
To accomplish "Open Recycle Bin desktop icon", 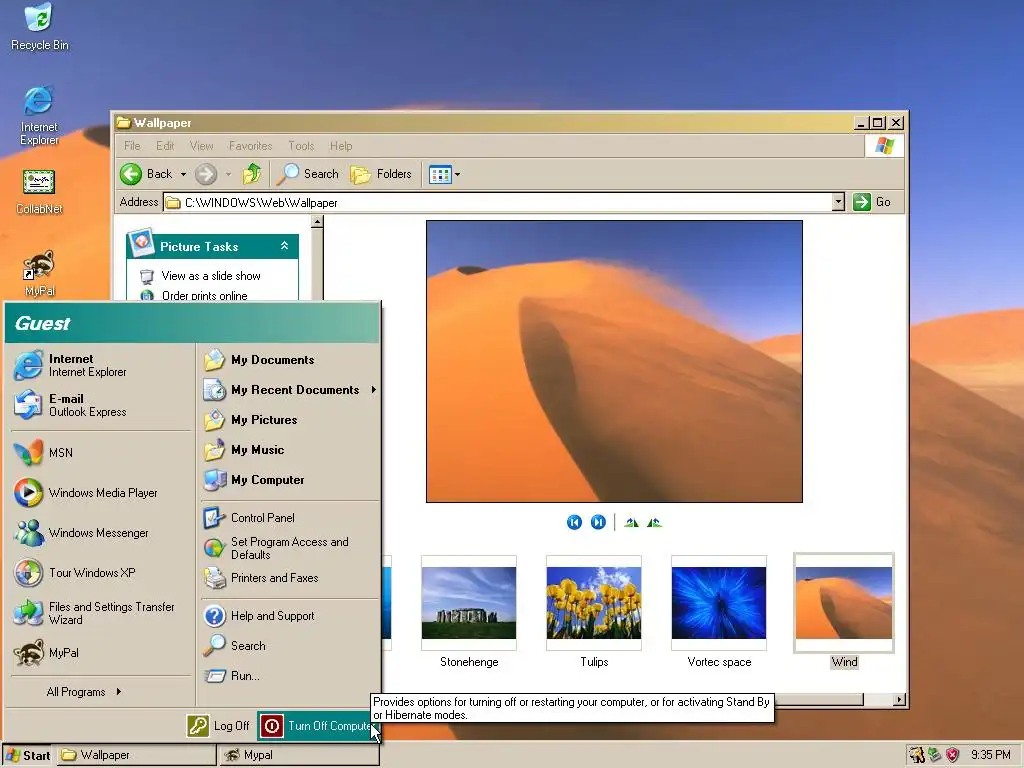I will (x=39, y=27).
